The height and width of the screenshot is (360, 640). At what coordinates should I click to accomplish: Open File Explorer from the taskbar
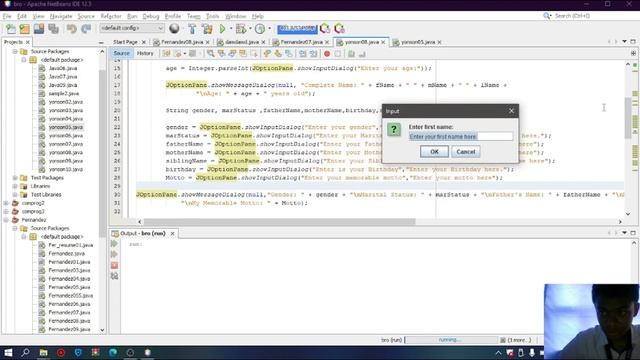43,352
